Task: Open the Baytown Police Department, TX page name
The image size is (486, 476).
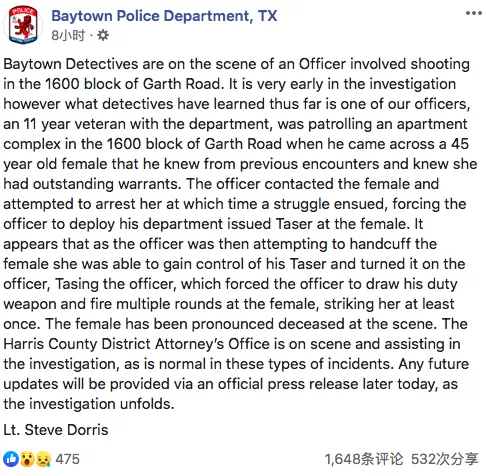Action: pos(164,16)
